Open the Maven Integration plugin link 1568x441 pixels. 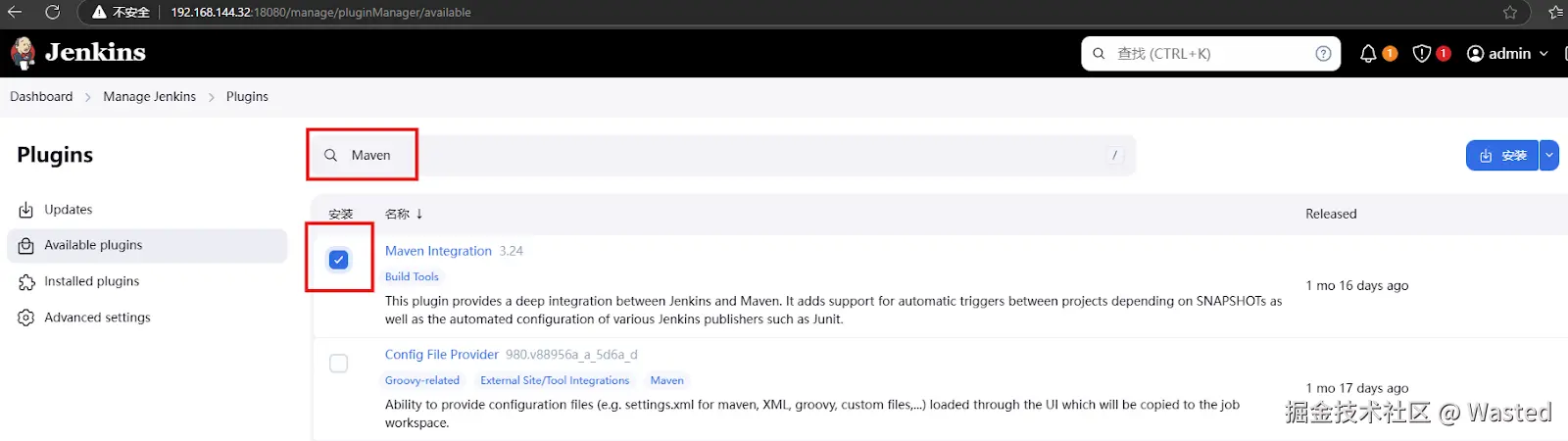(438, 251)
